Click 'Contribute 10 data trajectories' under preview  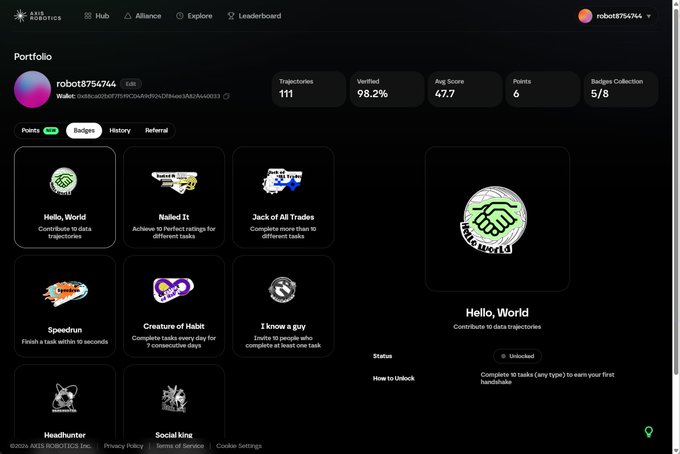497,327
